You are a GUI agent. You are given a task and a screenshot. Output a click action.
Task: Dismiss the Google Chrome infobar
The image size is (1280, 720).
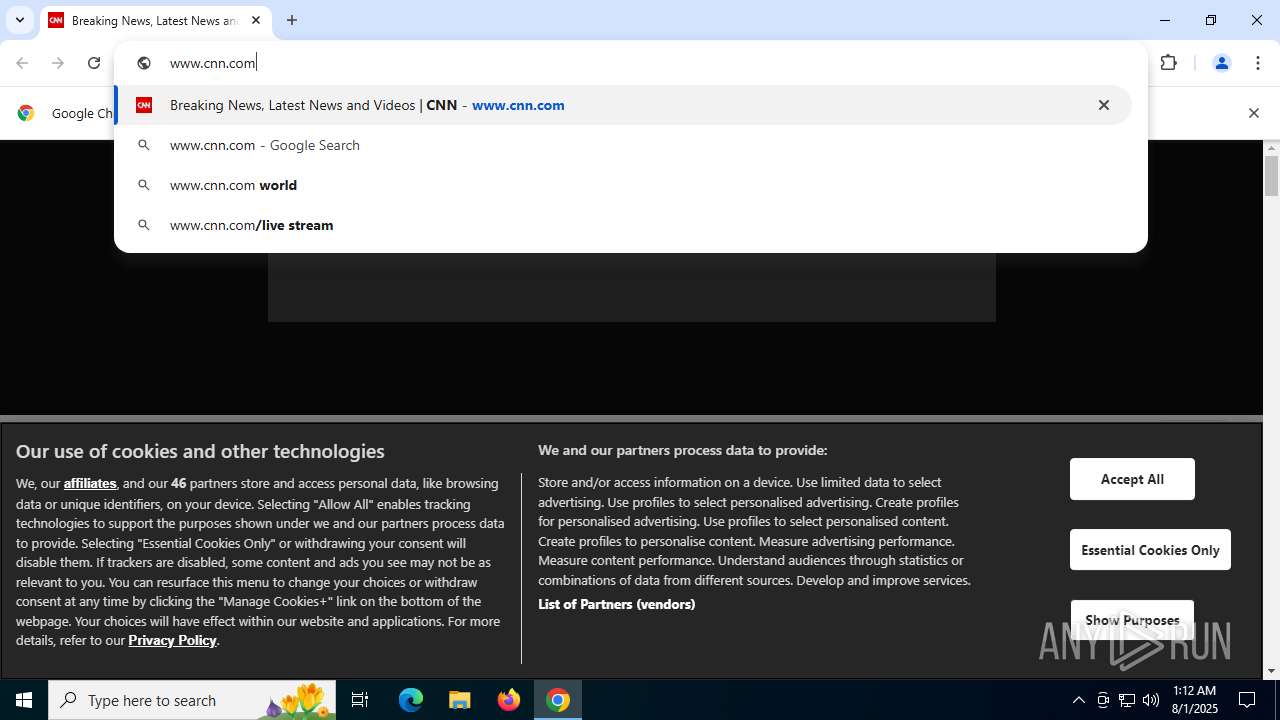pyautogui.click(x=1253, y=113)
